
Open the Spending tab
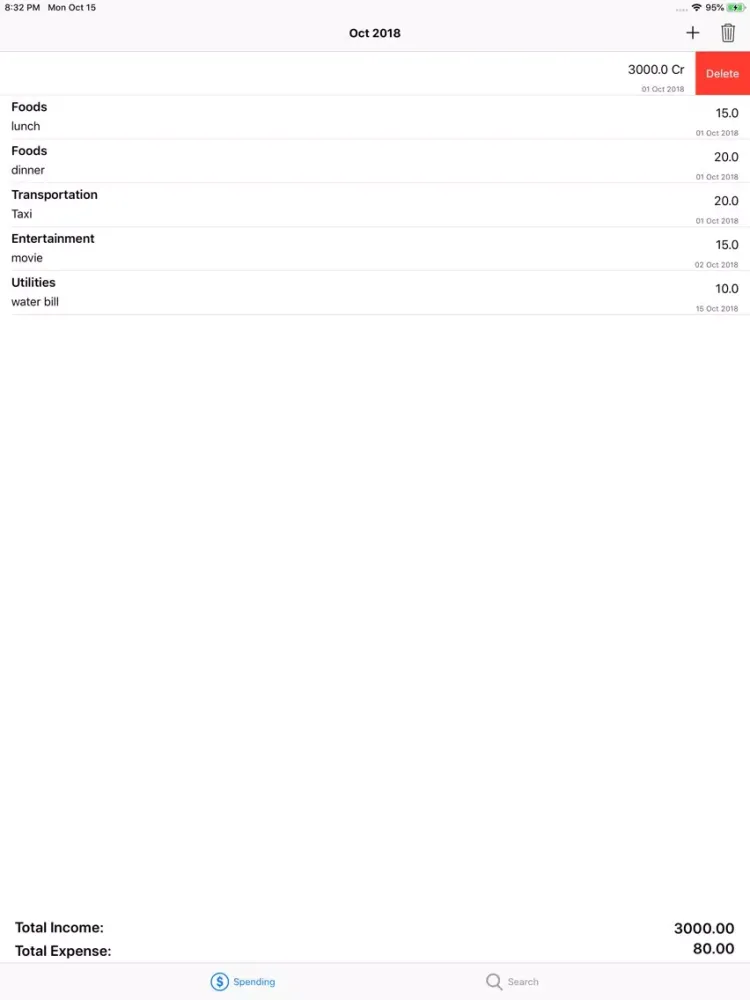click(x=243, y=982)
